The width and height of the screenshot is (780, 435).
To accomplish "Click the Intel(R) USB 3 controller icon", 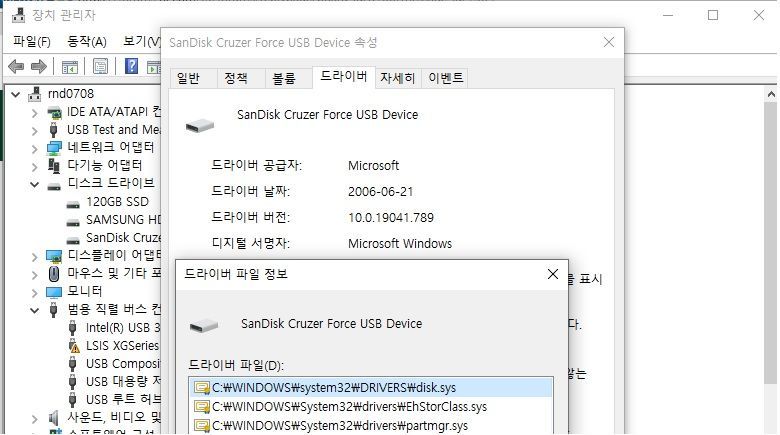I will (73, 328).
